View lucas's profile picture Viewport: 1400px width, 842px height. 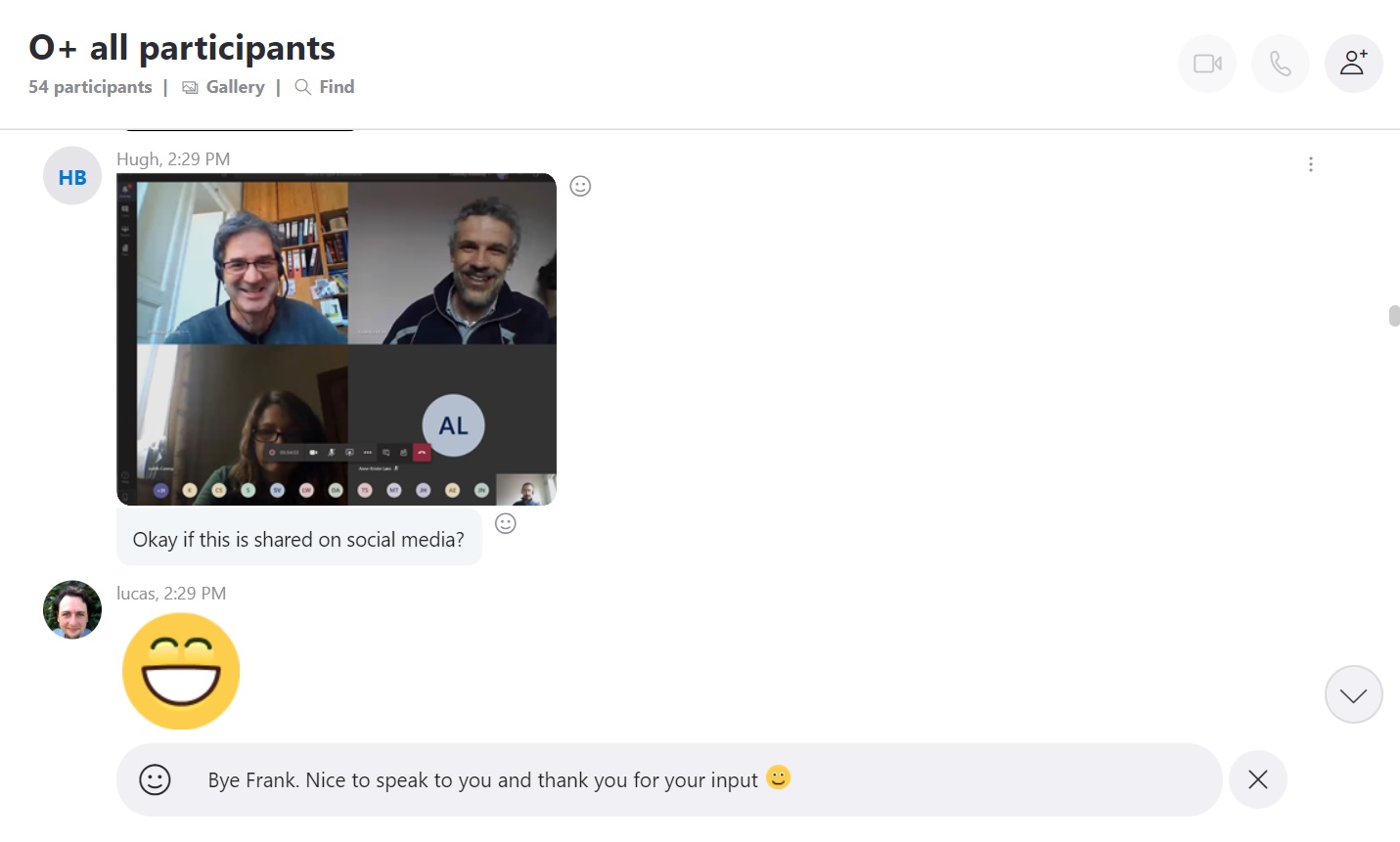71,609
